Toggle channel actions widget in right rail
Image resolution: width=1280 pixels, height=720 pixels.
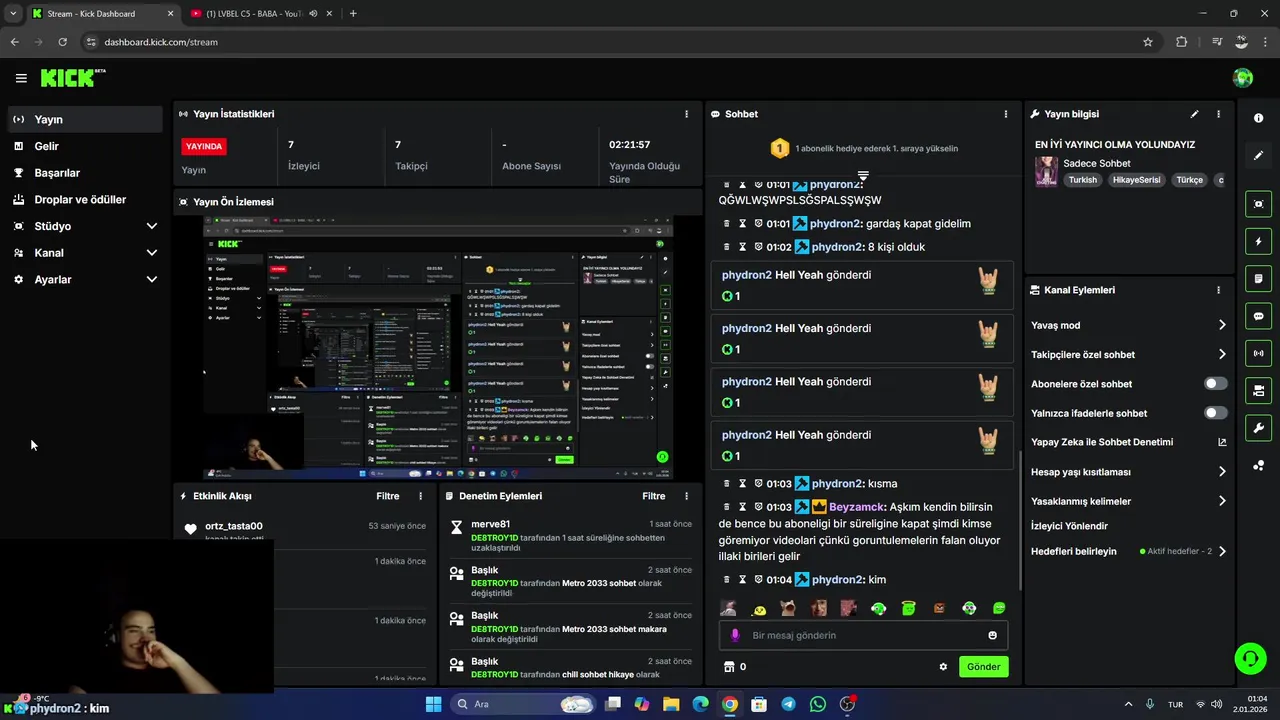(x=1258, y=390)
